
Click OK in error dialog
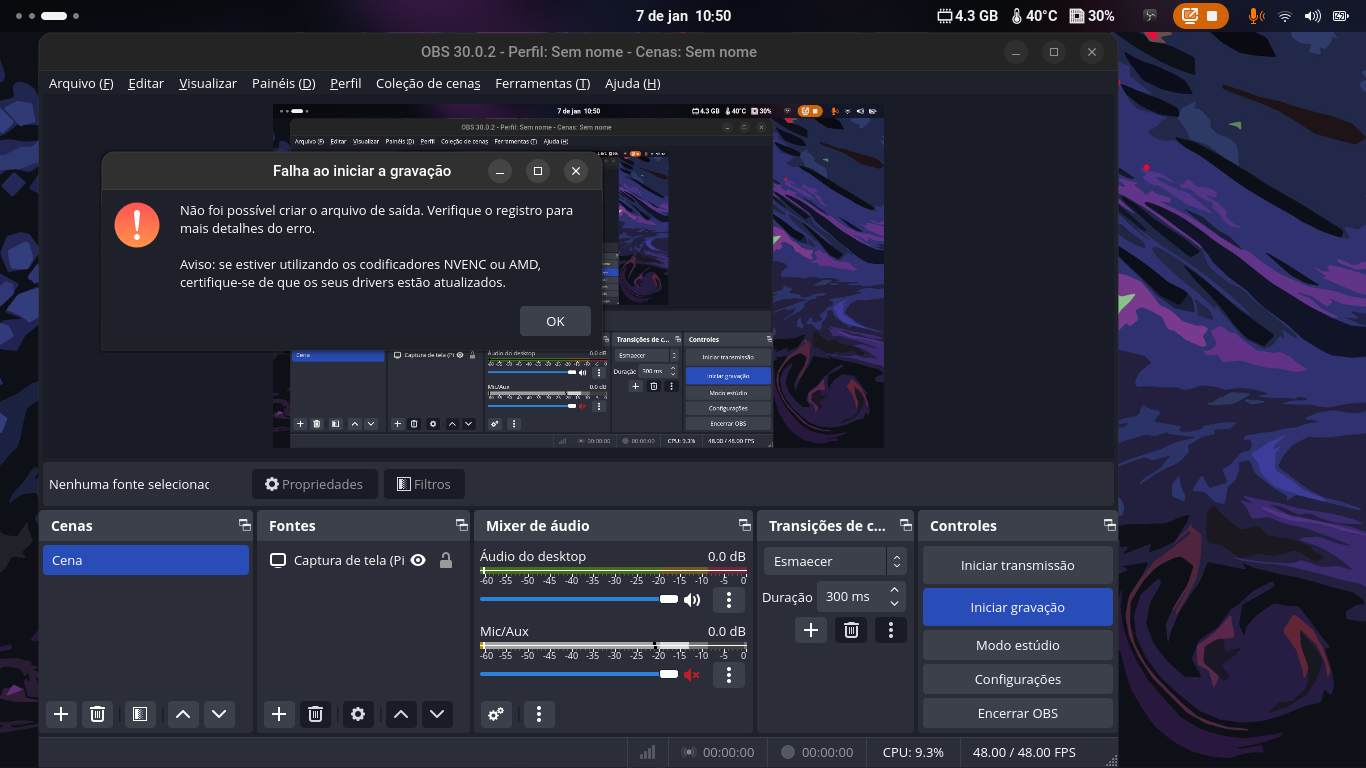point(555,321)
